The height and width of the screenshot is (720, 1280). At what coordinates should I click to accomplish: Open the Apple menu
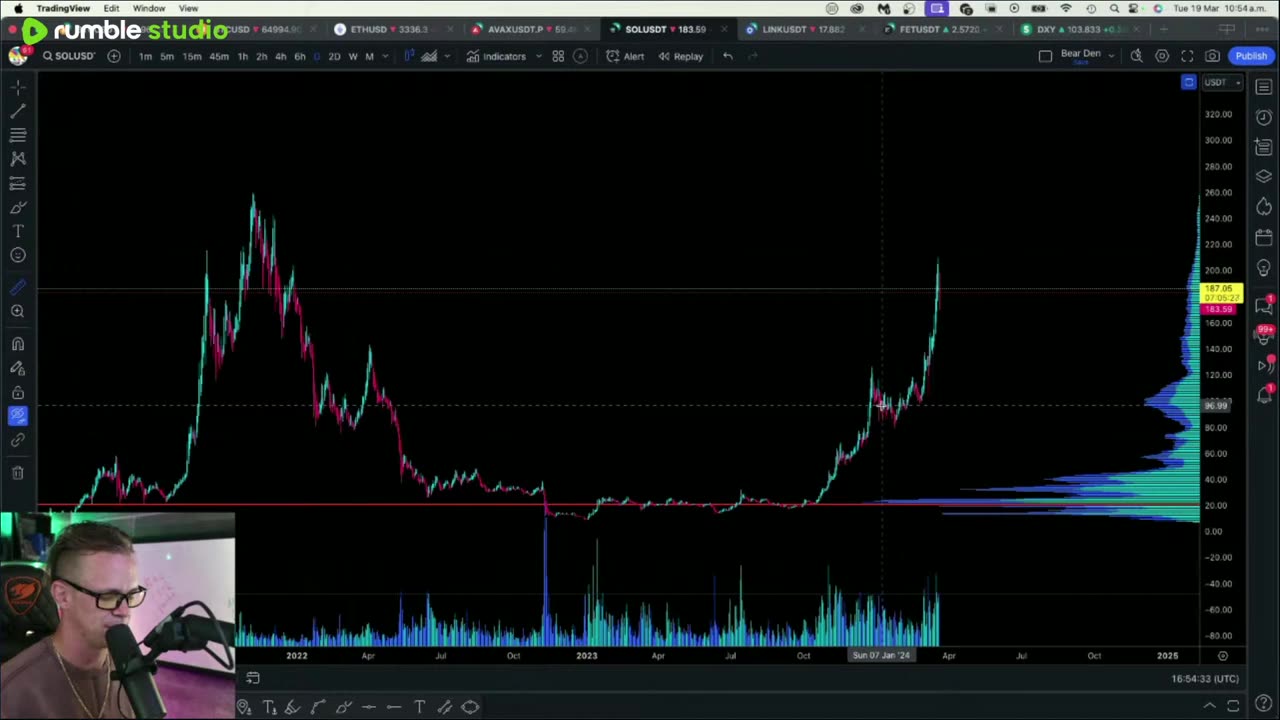[18, 8]
